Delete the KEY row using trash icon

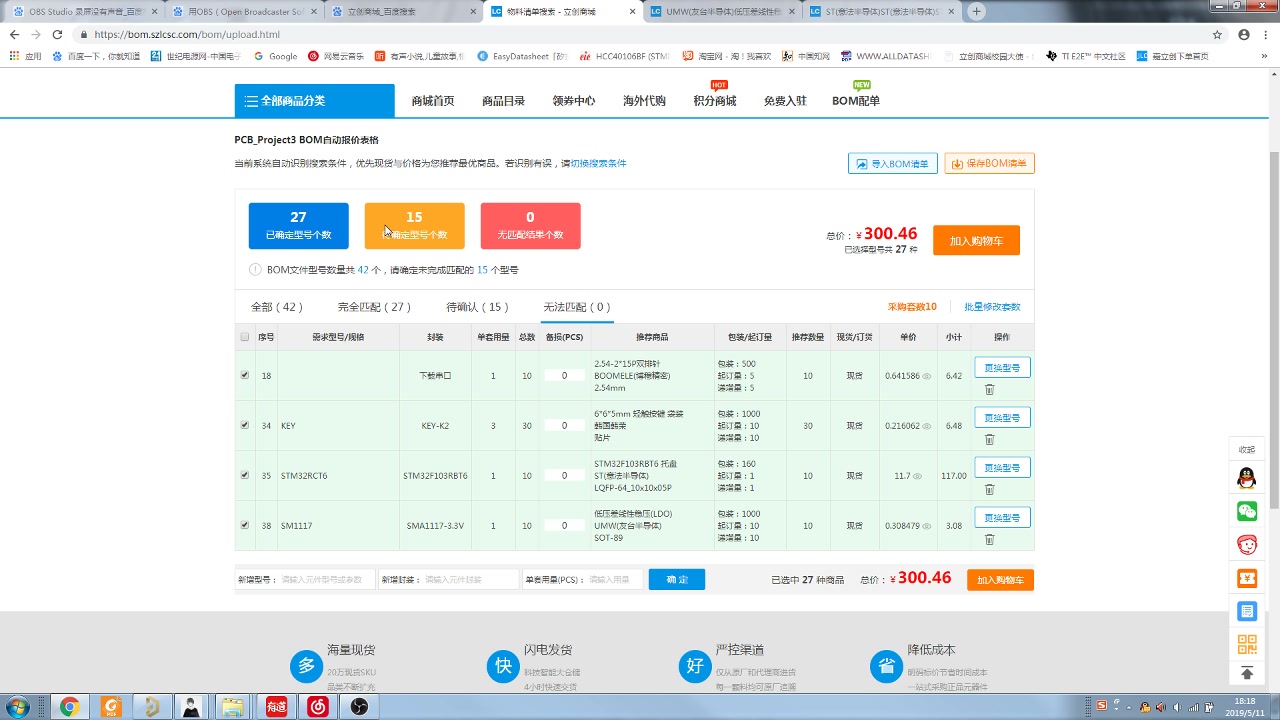coord(989,439)
